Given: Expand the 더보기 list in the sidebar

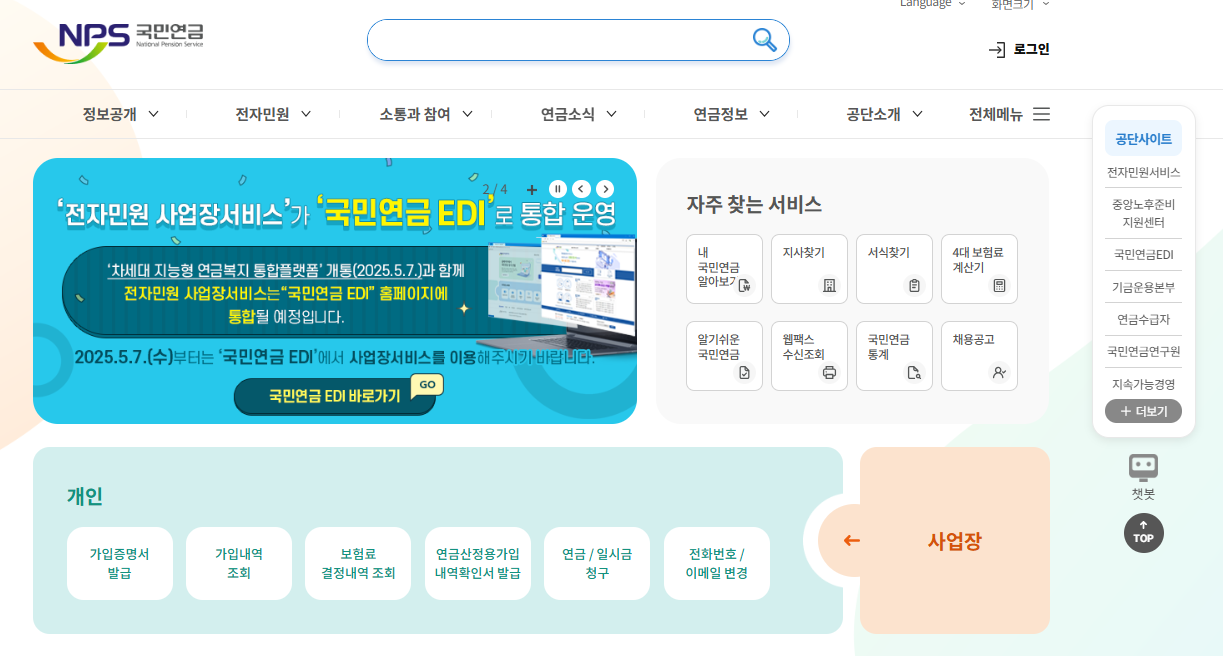Looking at the screenshot, I should [x=1143, y=411].
